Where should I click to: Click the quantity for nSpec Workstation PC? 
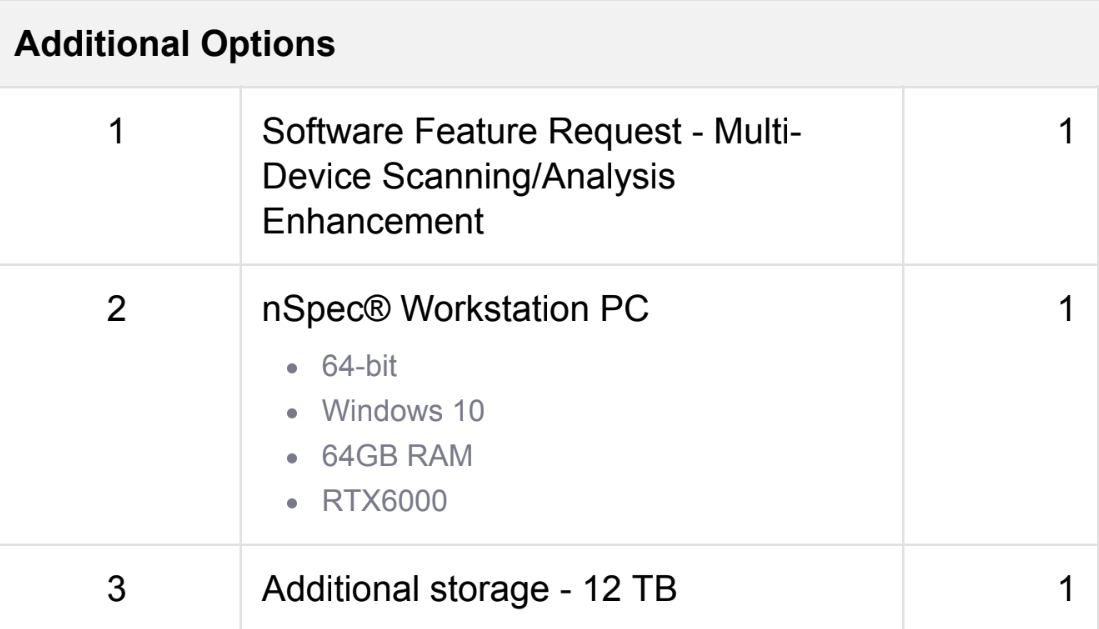tap(1064, 311)
